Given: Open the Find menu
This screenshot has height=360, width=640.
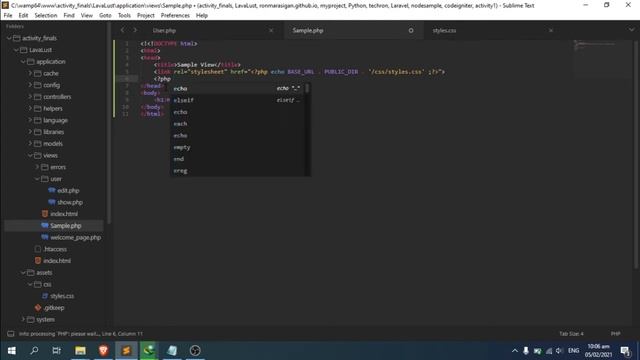Looking at the screenshot, I should (69, 16).
